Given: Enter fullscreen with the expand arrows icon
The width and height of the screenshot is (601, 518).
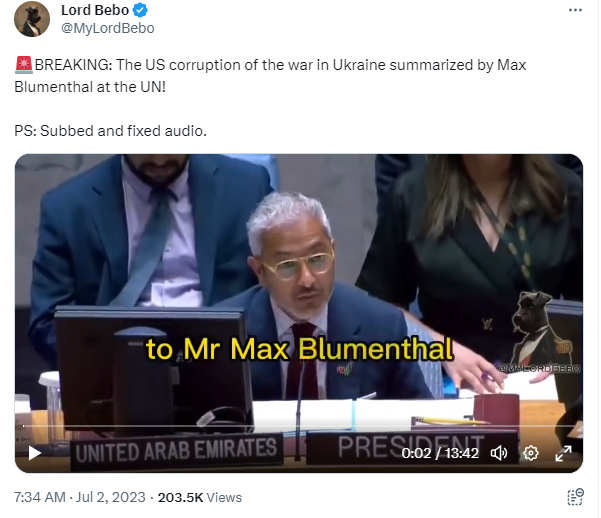Looking at the screenshot, I should (x=563, y=453).
